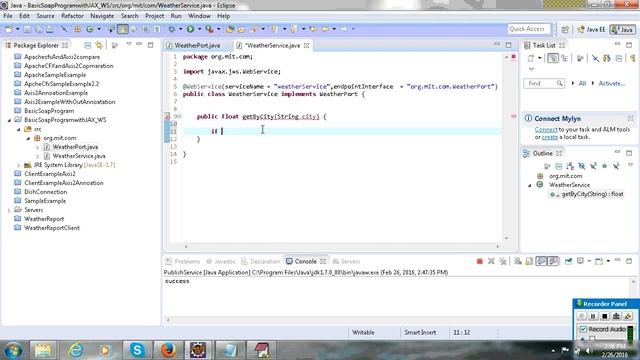
Task: Click Link with Editor icon in Package Explorer
Action: pyautogui.click(x=99, y=45)
